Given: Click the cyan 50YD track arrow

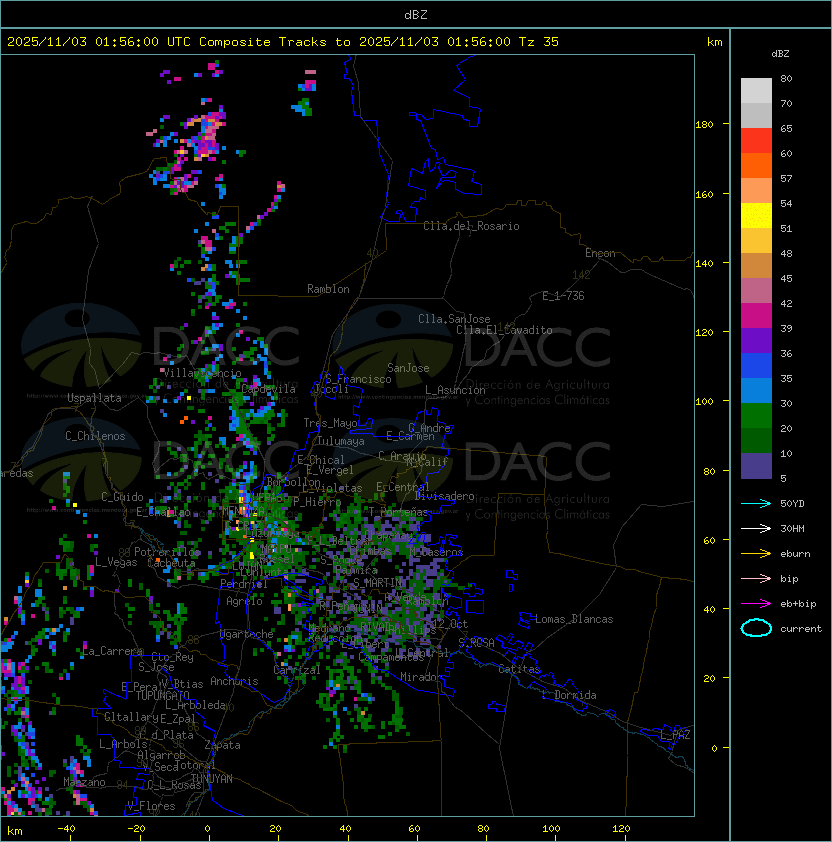Looking at the screenshot, I should point(756,504).
